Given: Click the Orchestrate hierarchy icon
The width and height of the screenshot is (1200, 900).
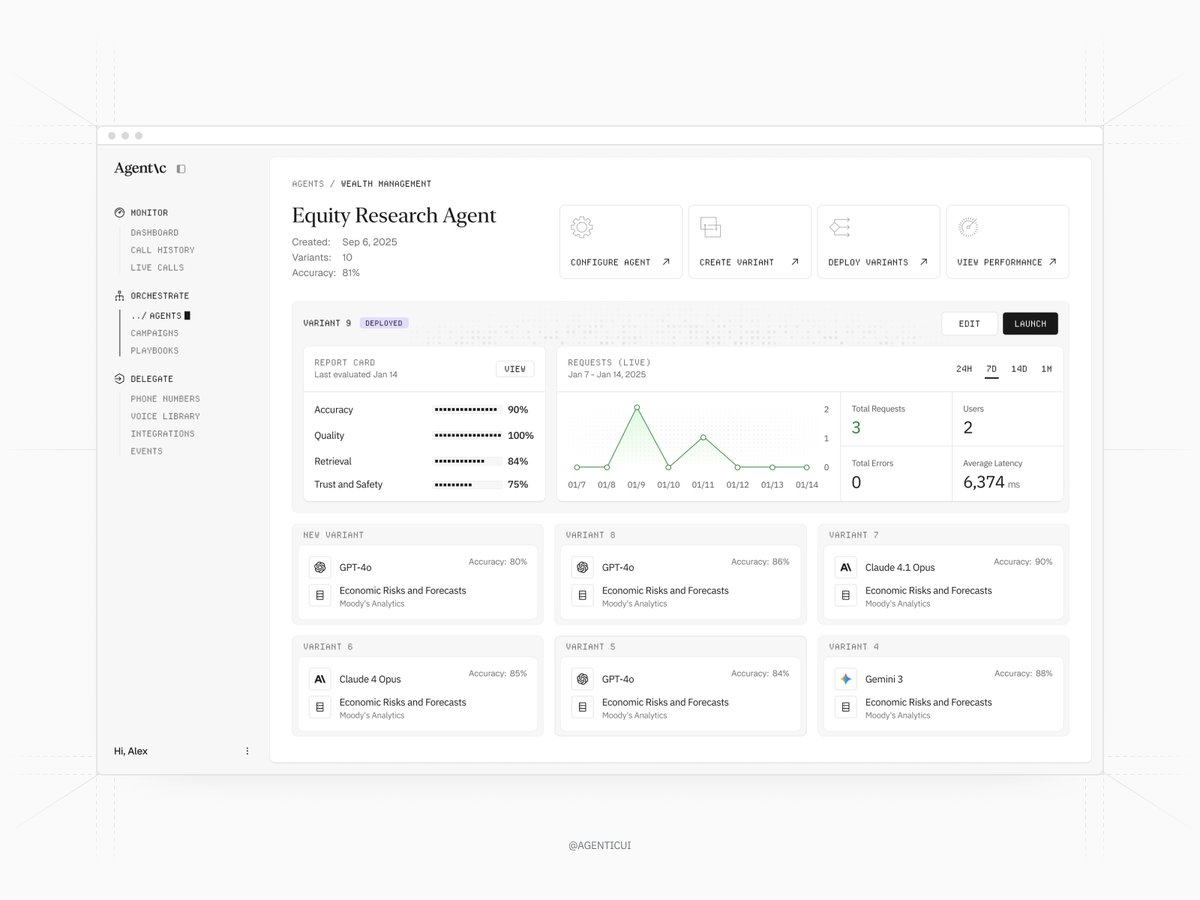Looking at the screenshot, I should click(119, 296).
